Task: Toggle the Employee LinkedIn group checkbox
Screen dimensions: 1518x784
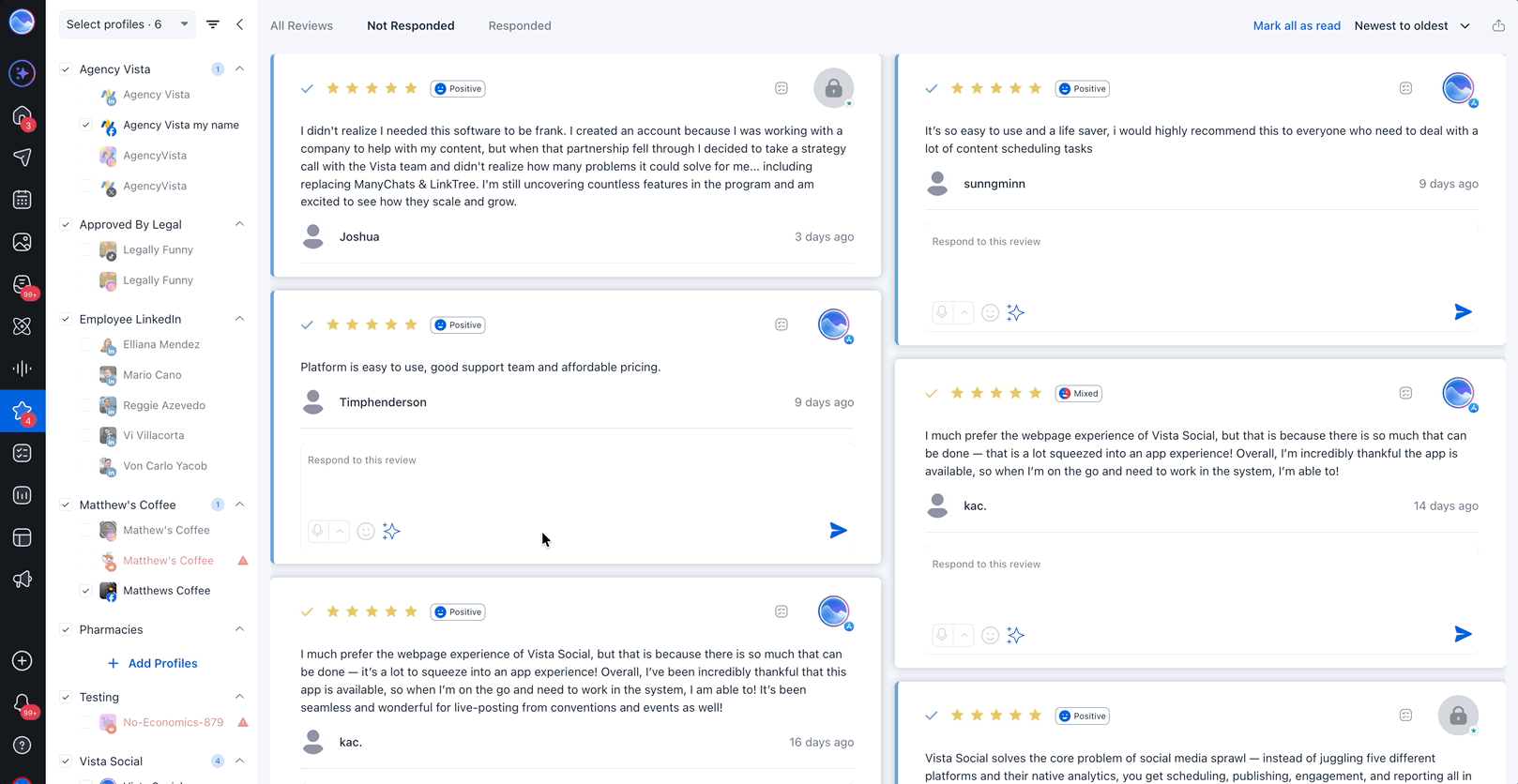Action: click(66, 319)
